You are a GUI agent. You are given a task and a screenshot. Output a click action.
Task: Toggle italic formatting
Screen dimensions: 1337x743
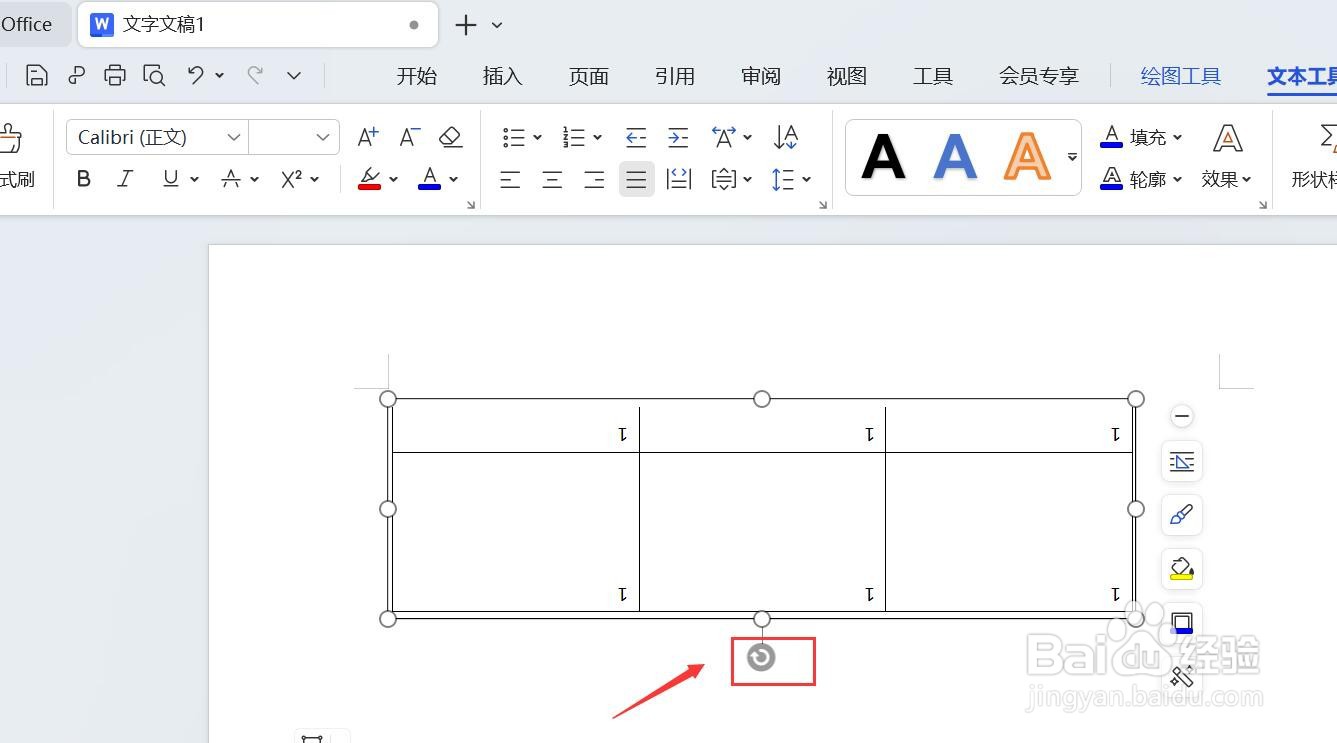pyautogui.click(x=125, y=179)
